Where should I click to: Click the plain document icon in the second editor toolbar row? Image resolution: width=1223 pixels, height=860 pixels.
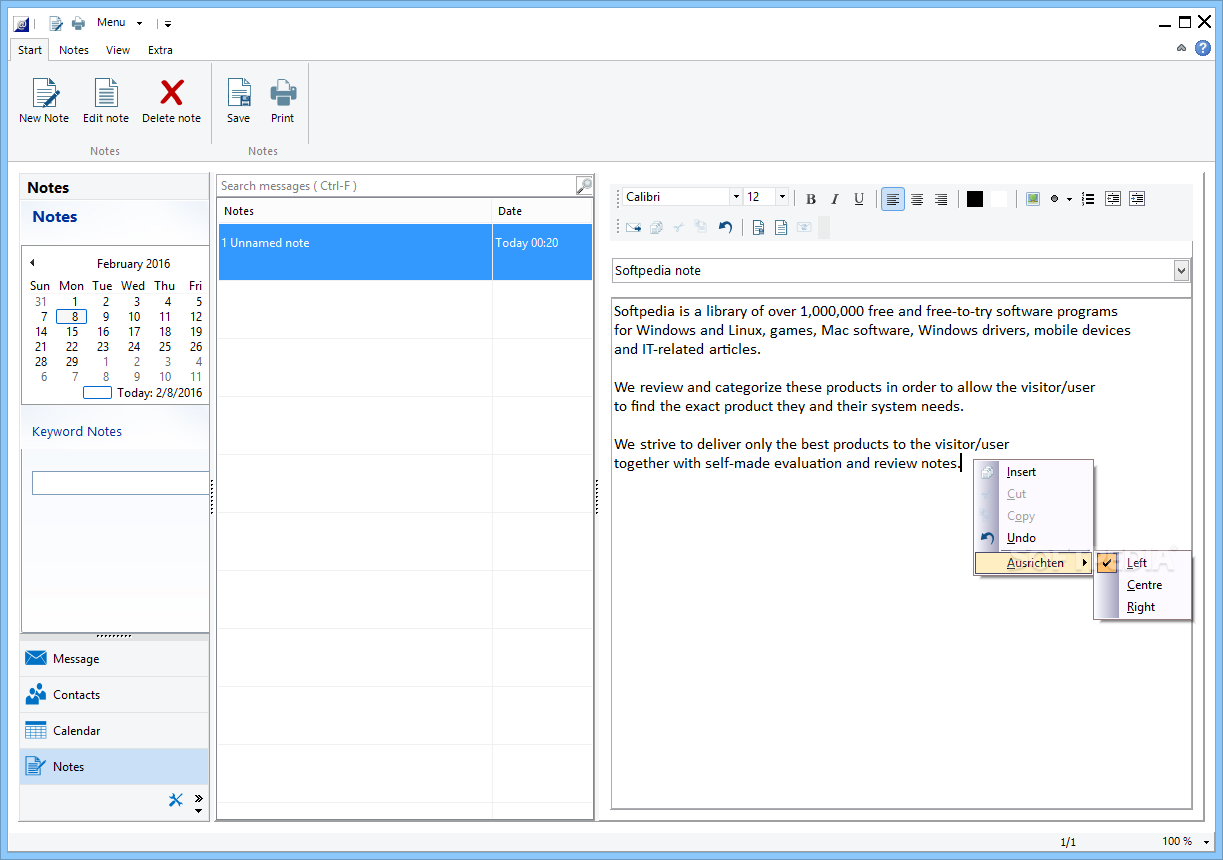[x=781, y=227]
